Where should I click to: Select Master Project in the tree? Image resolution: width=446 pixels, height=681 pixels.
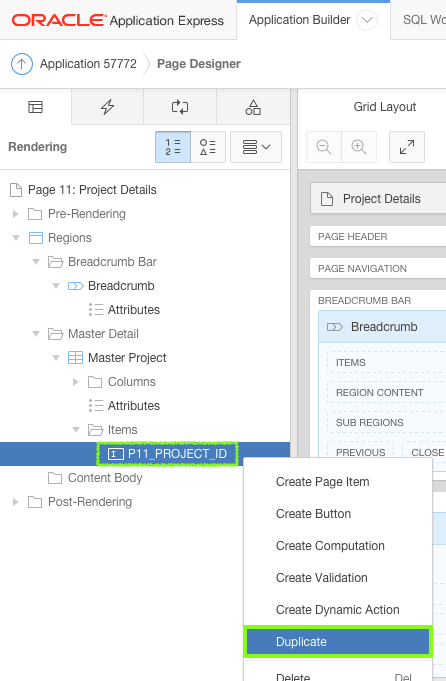pyautogui.click(x=127, y=357)
